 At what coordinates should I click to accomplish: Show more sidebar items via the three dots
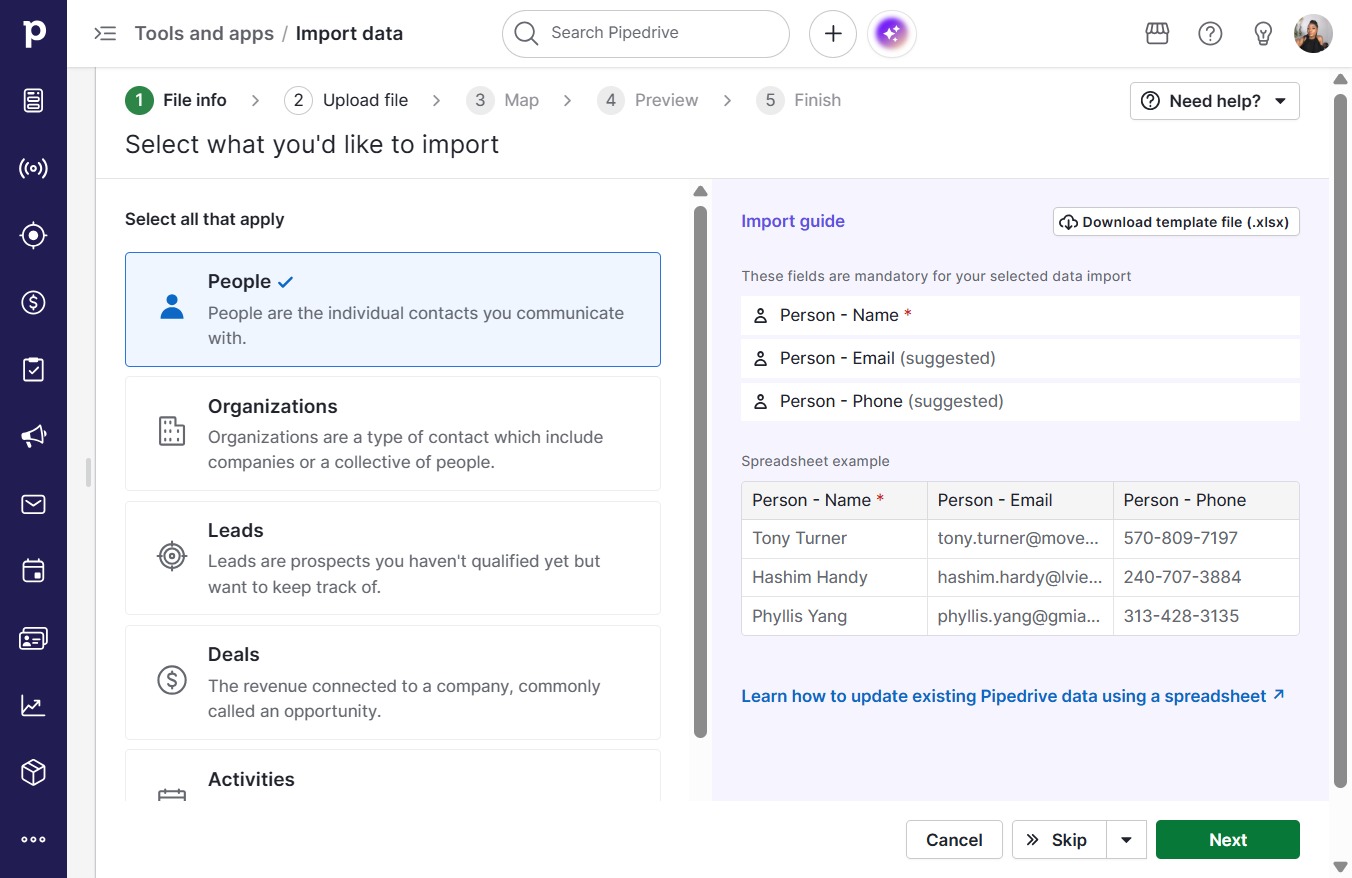click(x=34, y=840)
